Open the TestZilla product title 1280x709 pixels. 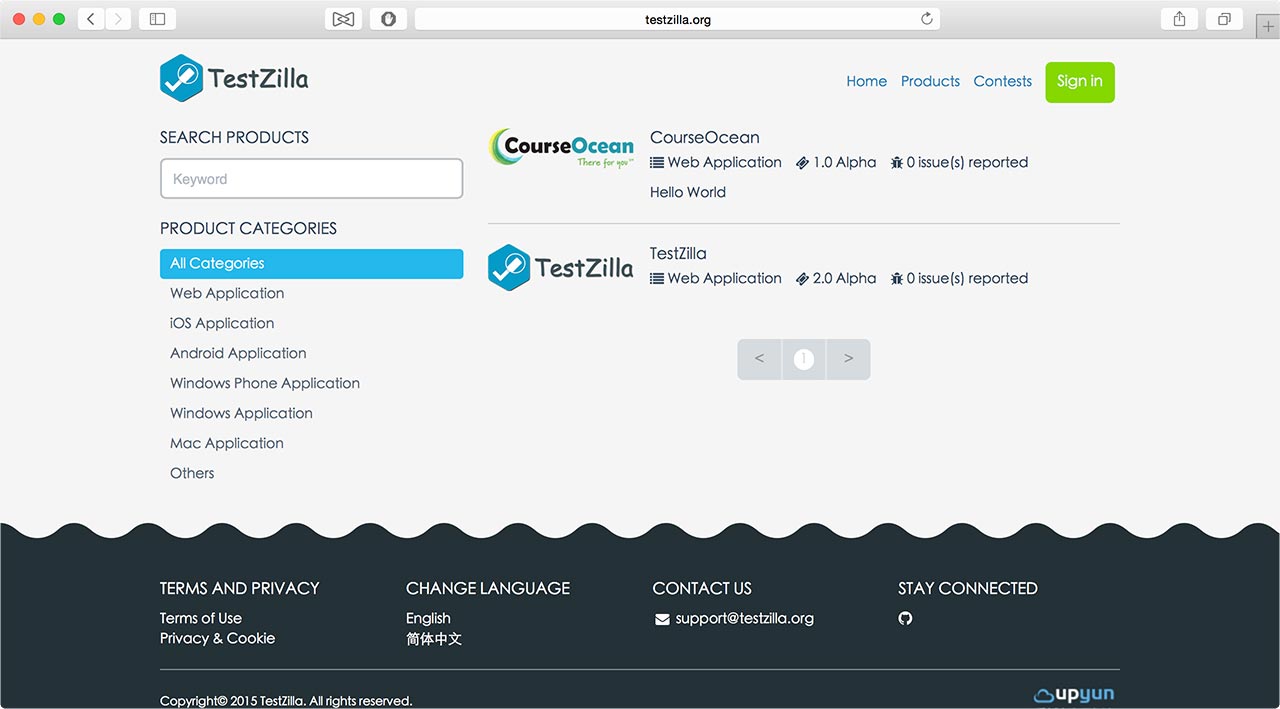[x=678, y=253]
